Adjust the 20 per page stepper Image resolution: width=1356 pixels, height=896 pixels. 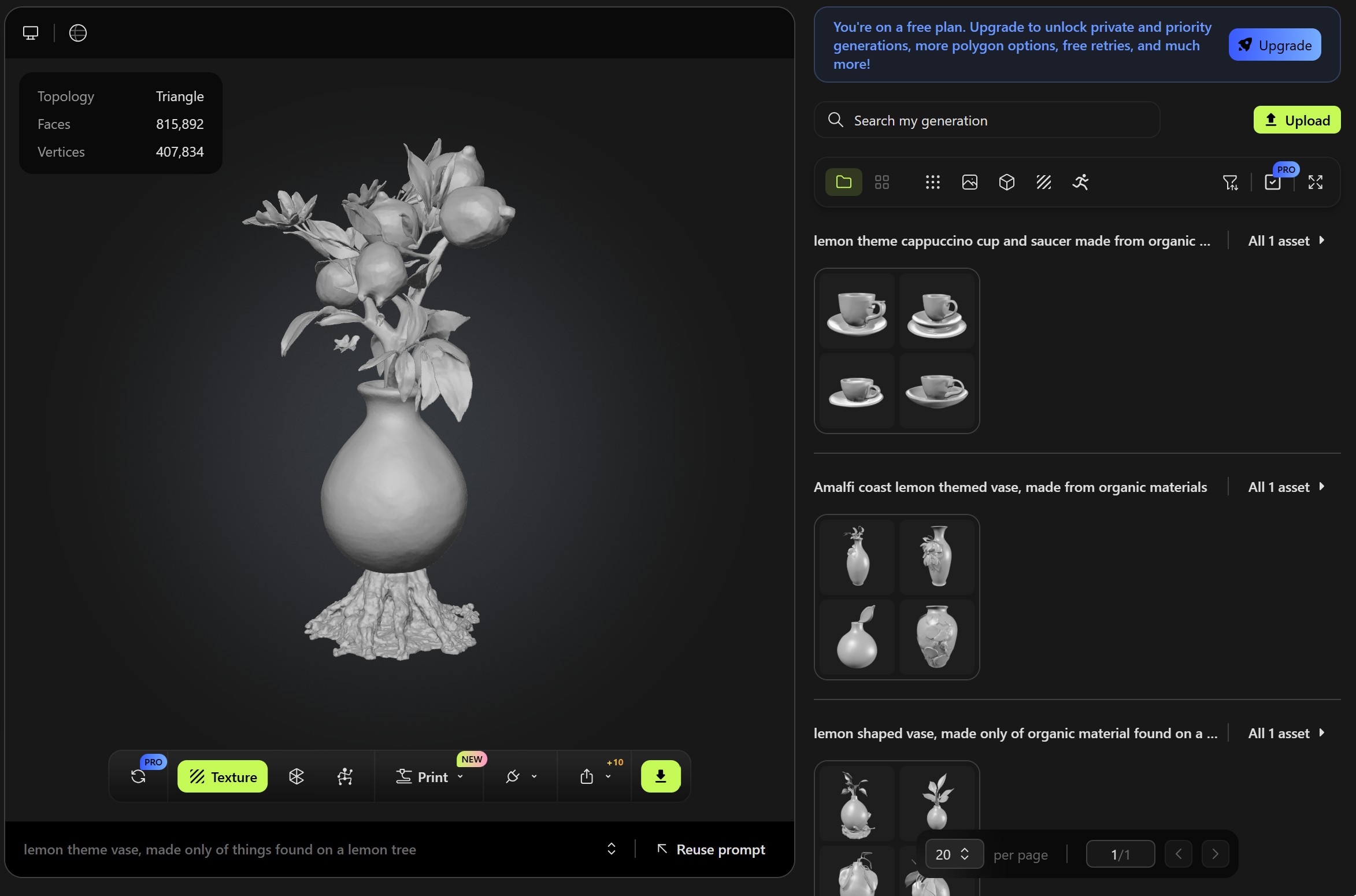click(x=965, y=854)
